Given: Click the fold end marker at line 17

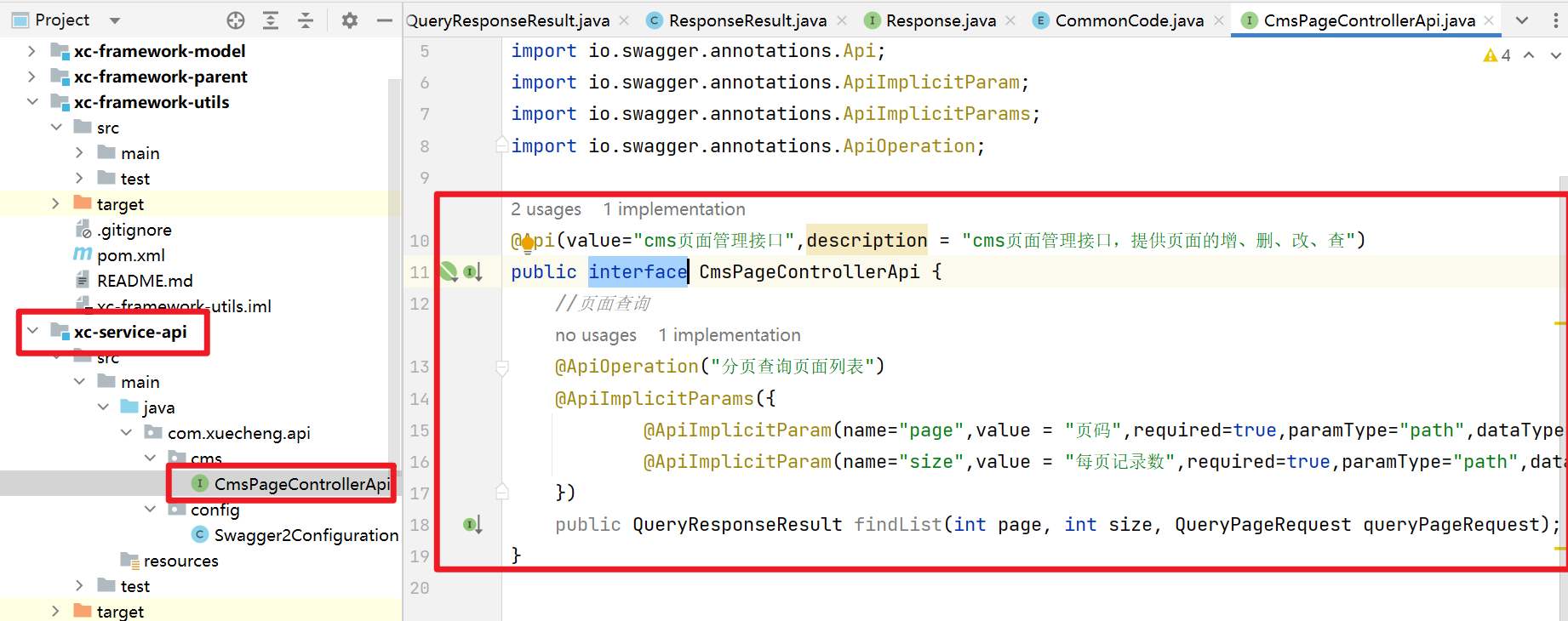Looking at the screenshot, I should coord(502,492).
